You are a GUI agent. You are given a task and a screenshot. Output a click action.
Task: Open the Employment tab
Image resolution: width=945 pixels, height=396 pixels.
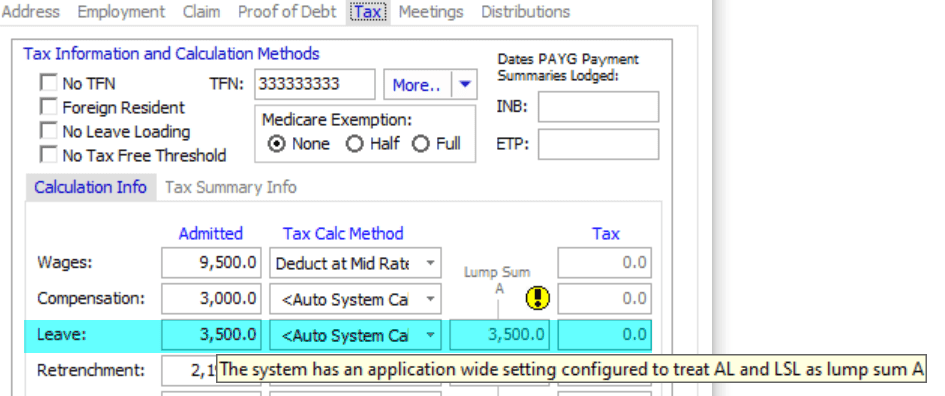[x=121, y=11]
